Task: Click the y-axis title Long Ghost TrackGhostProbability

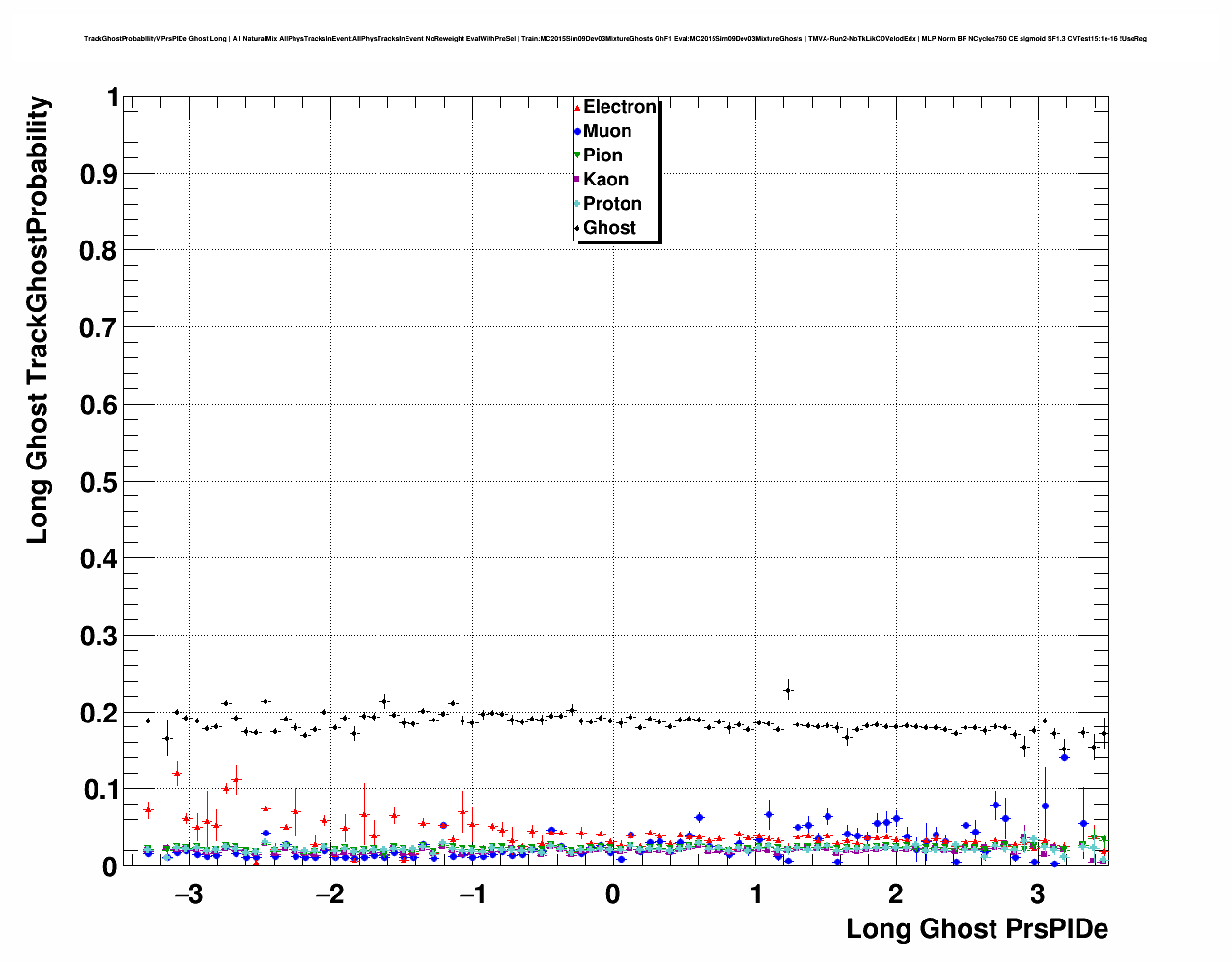Action: 38,320
